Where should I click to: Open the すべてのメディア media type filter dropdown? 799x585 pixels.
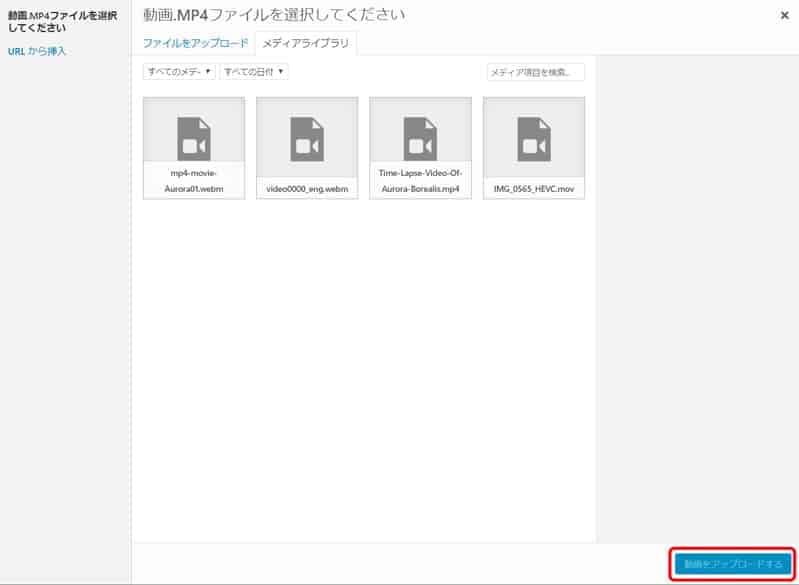click(x=180, y=72)
